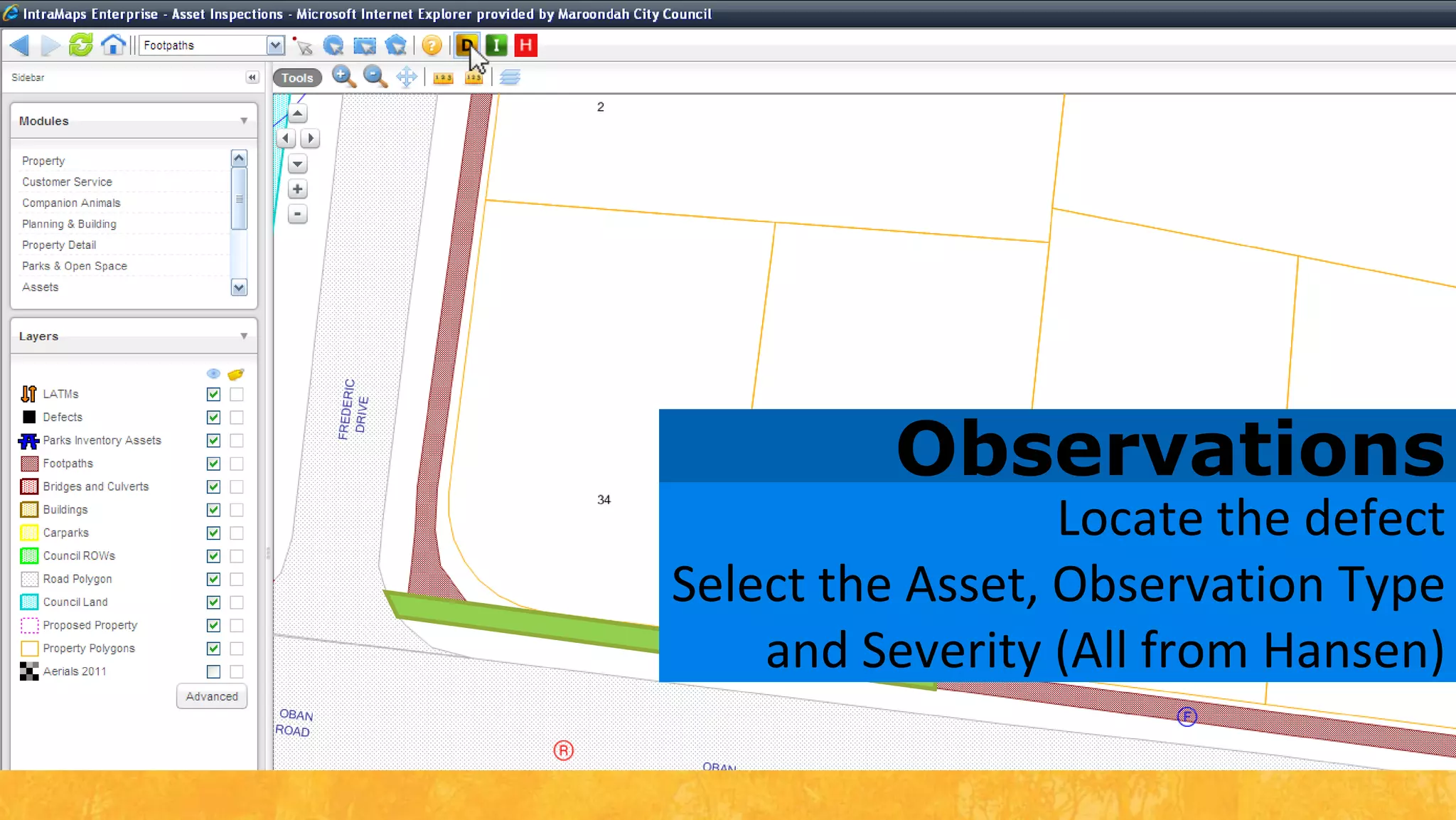1456x820 pixels.
Task: Click the red H button
Action: click(526, 46)
